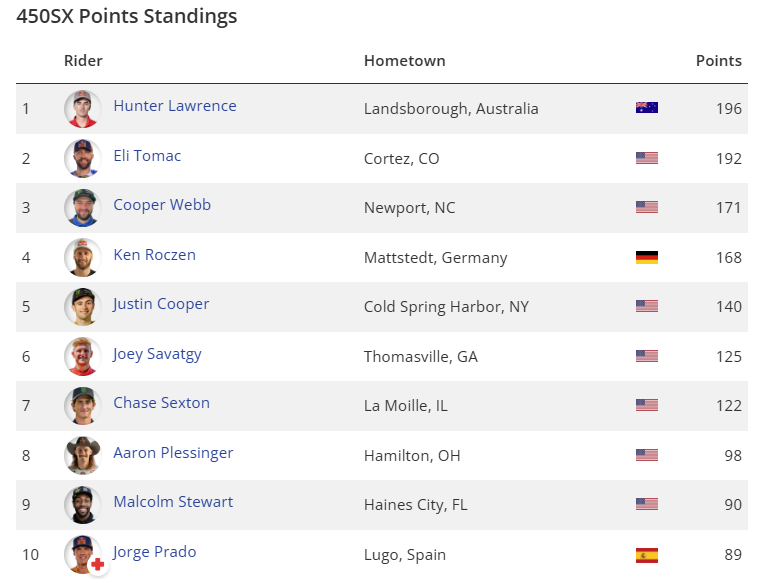Screen dimensions: 759x579
Task: Visit Jorge Prado's rider page
Action: 155,552
